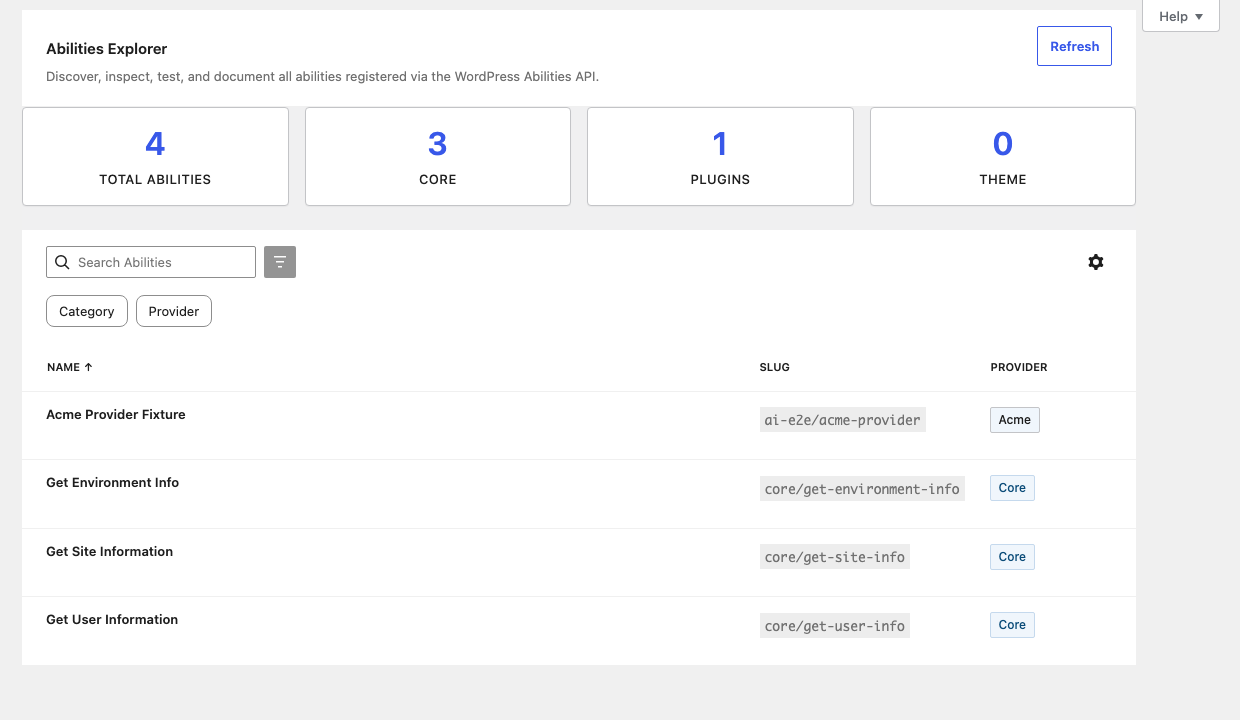Click the core/get-user-info slug
This screenshot has width=1240, height=720.
click(x=835, y=626)
